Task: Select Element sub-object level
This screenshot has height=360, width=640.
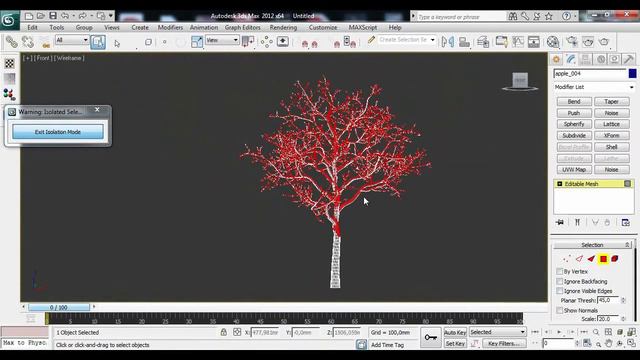Action: 615,259
